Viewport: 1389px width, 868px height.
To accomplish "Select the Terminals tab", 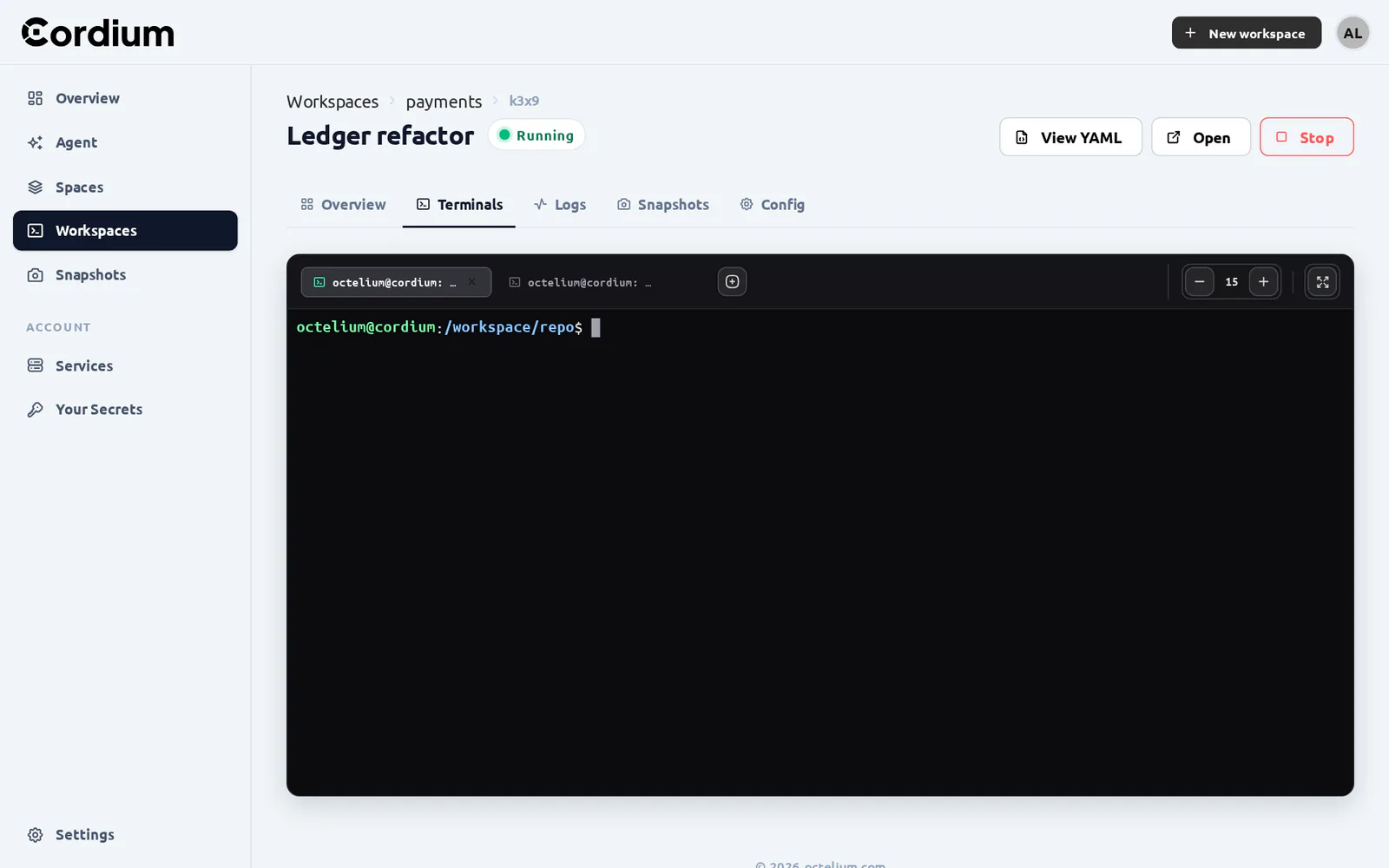I will pyautogui.click(x=459, y=205).
